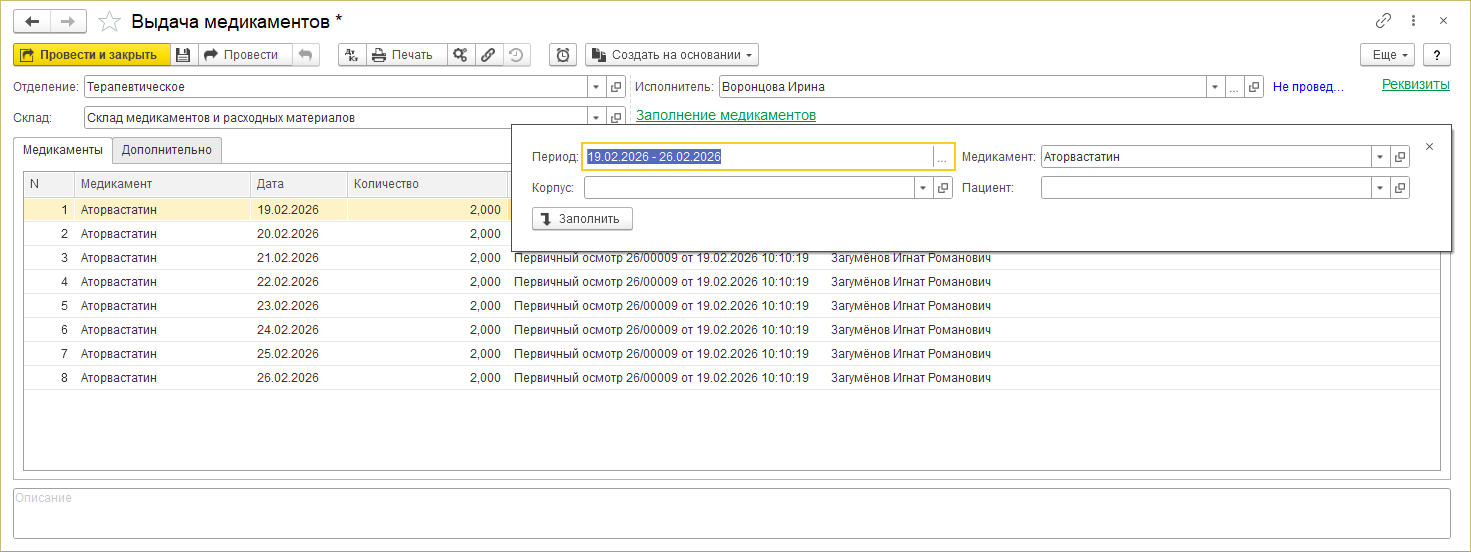Click the save (floppy disk) icon
This screenshot has height=552, width=1471.
[183, 55]
